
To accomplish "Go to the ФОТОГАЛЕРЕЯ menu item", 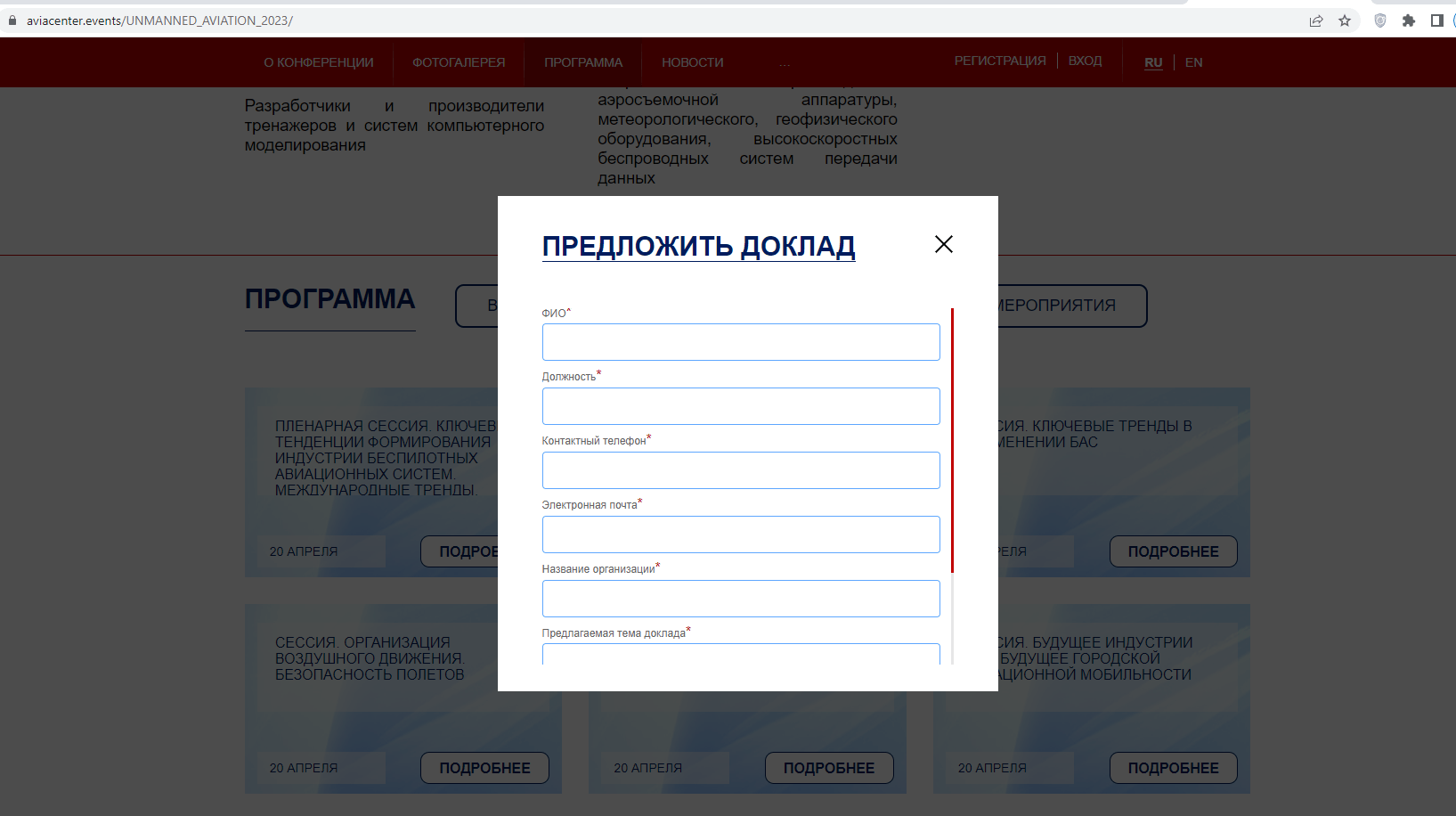I will [459, 62].
